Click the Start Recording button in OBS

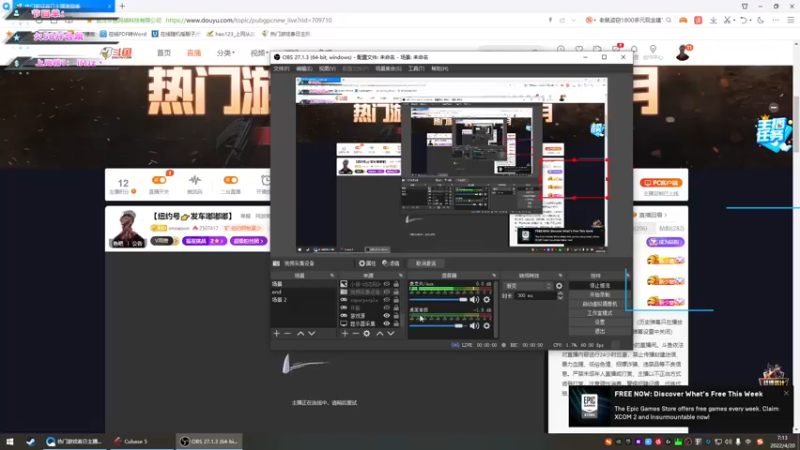pyautogui.click(x=599, y=295)
